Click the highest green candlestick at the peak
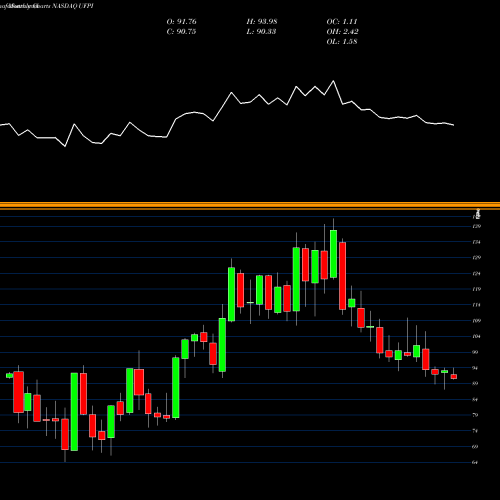 pos(333,254)
